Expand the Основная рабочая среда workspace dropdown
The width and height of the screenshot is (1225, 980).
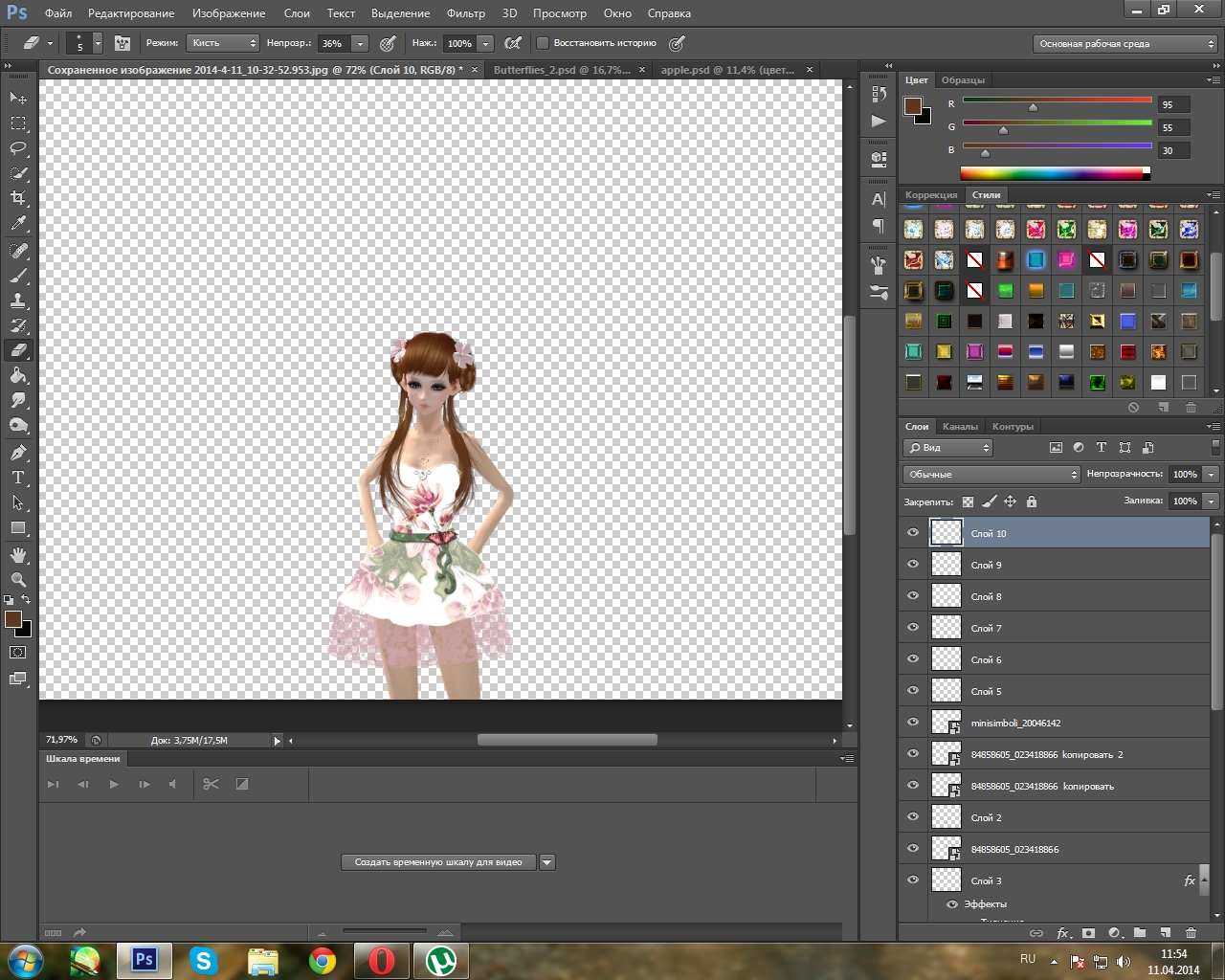click(x=1125, y=44)
